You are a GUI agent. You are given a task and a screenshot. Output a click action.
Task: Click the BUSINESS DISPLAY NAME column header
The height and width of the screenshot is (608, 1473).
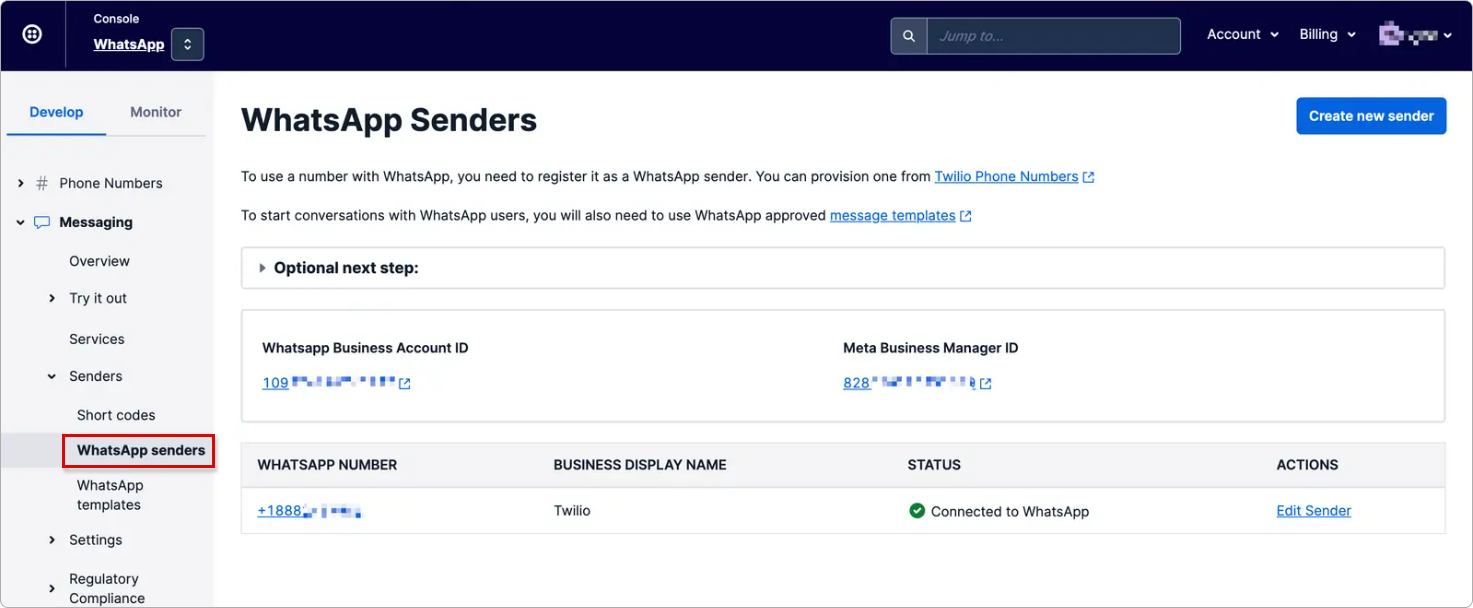click(640, 465)
